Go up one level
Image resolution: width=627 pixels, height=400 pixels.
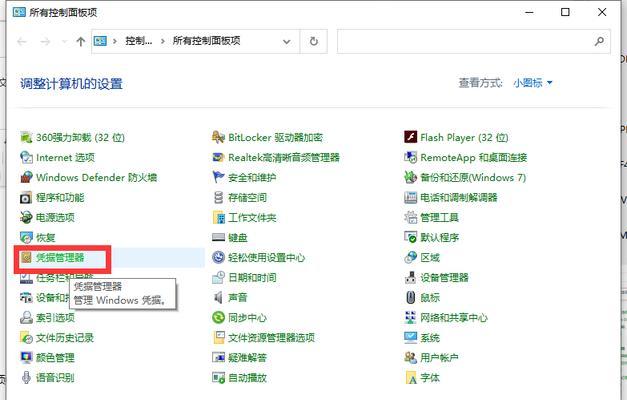[81, 41]
